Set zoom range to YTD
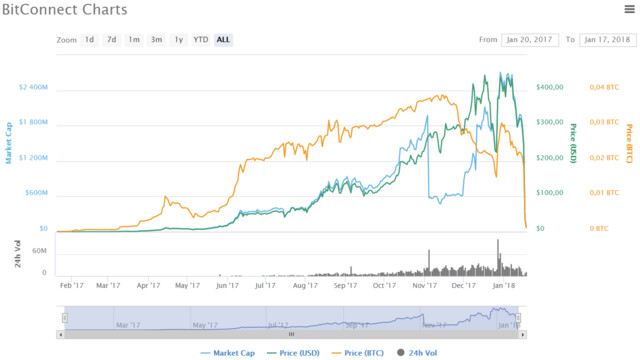 pos(201,40)
